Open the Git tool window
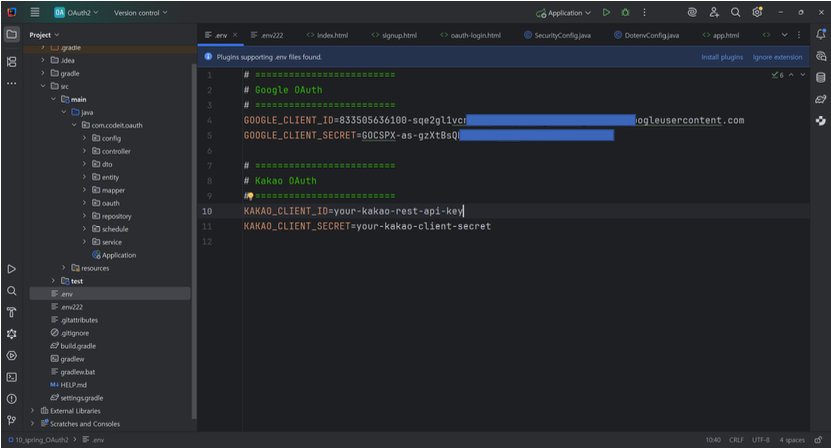 pos(11,420)
